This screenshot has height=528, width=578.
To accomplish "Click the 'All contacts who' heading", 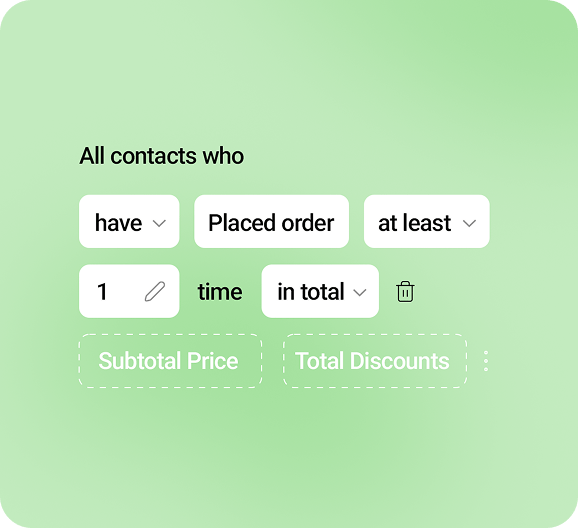I will 161,156.
